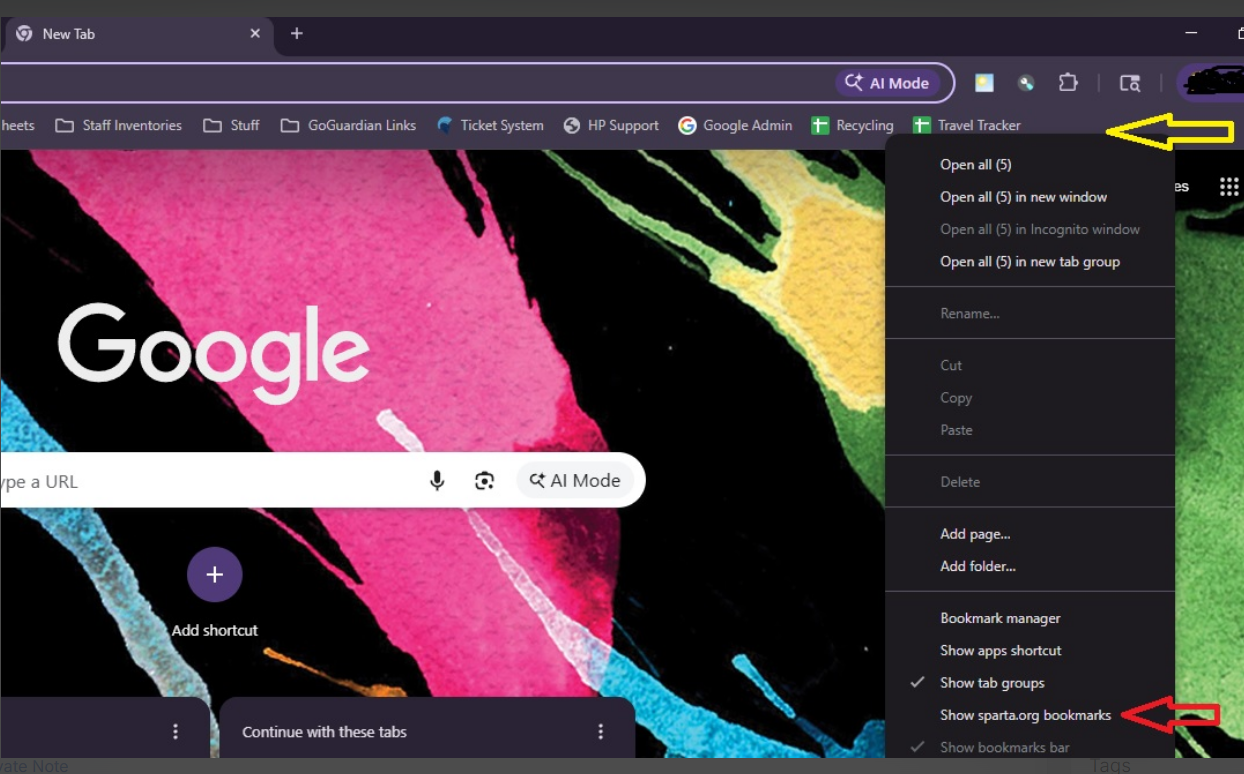Choose Bookmark manager from the context menu
Screen dimensions: 1244x774
pos(1000,619)
